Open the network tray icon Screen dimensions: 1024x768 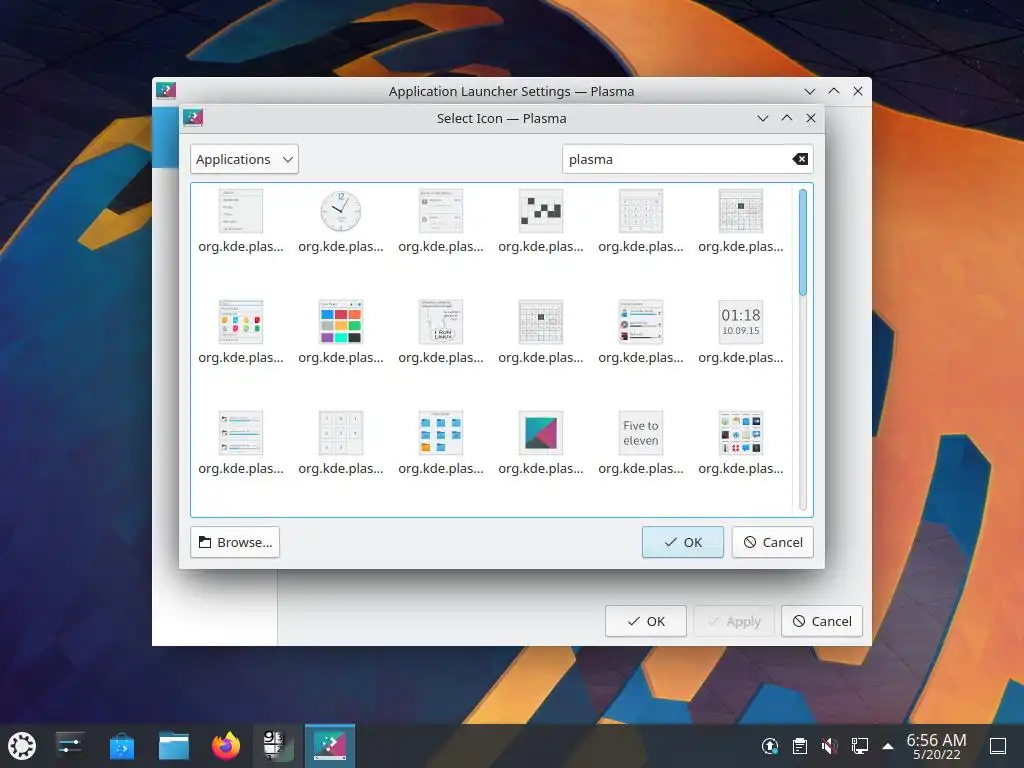tap(859, 746)
